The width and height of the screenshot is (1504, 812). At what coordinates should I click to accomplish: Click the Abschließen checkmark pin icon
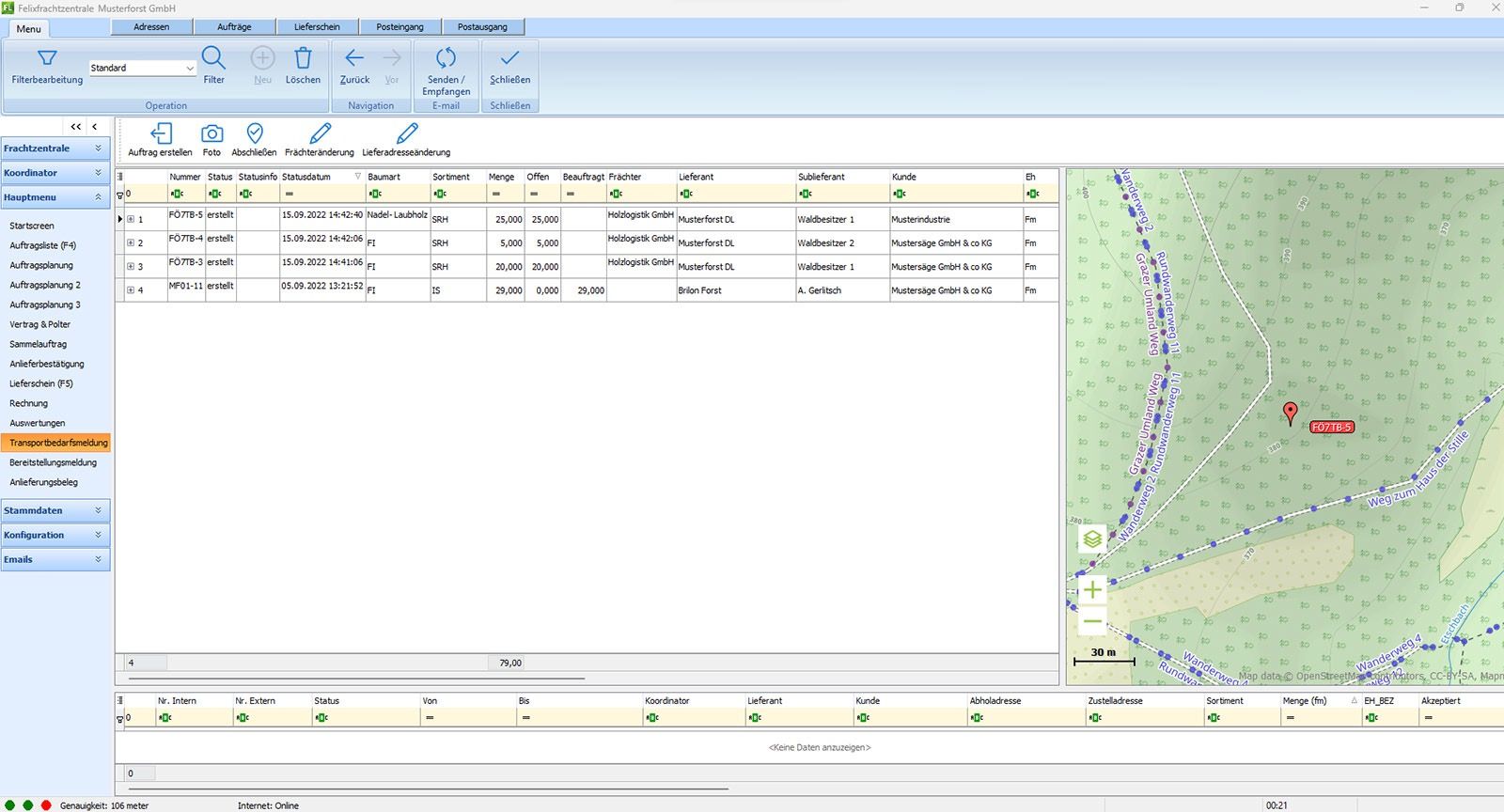click(x=254, y=133)
